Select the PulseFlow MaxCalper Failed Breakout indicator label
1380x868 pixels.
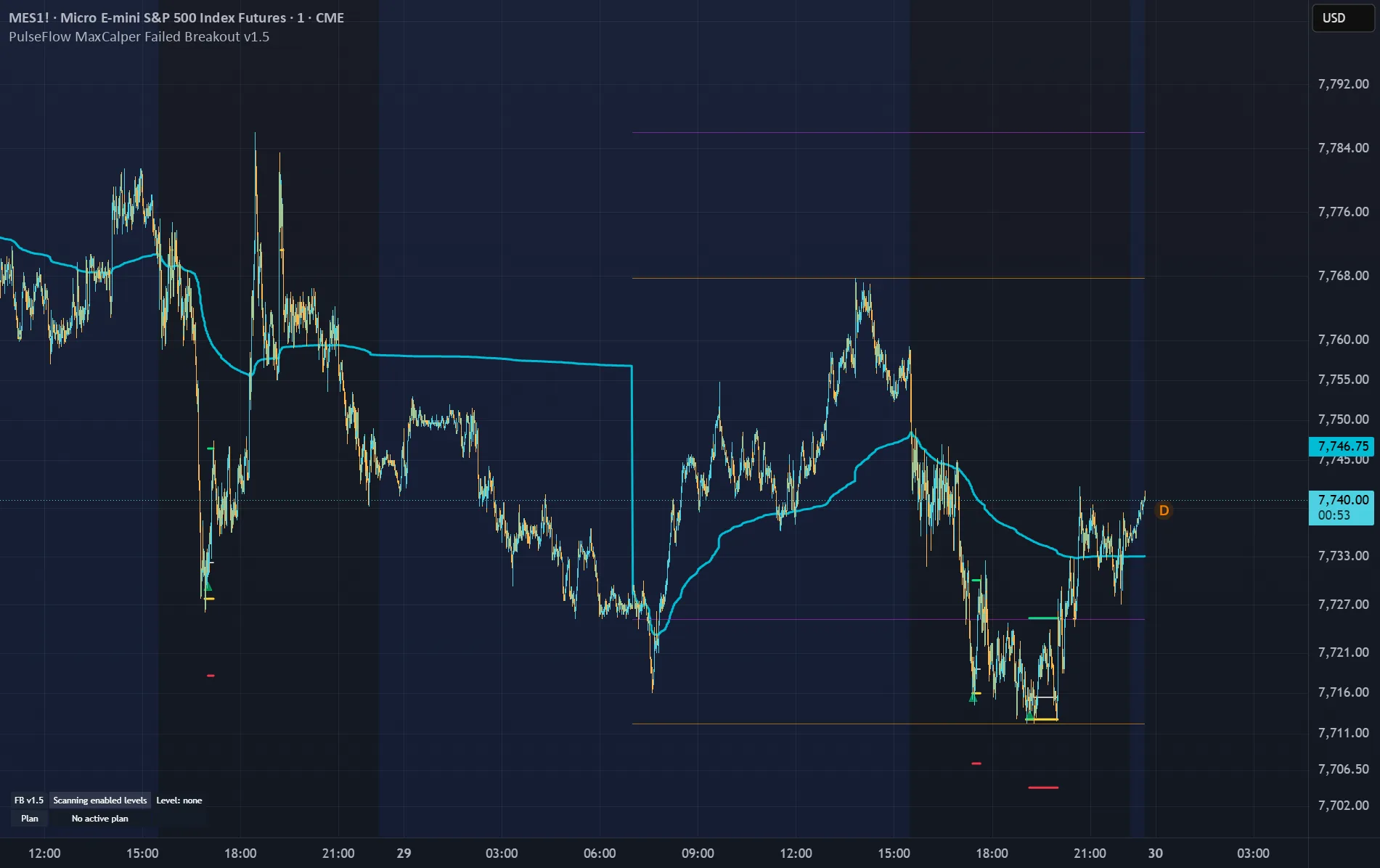pos(139,37)
